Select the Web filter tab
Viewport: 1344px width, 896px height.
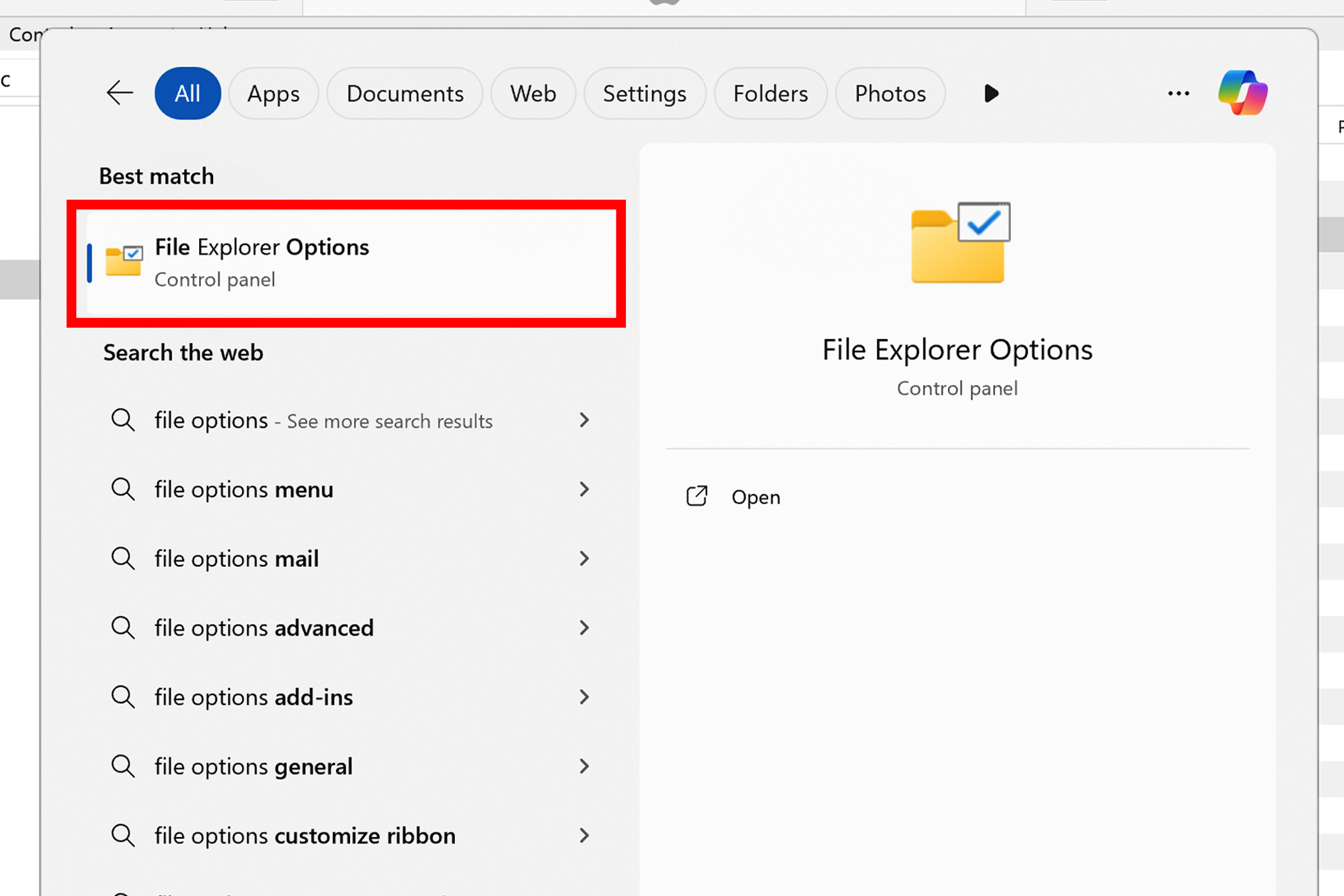coord(533,93)
